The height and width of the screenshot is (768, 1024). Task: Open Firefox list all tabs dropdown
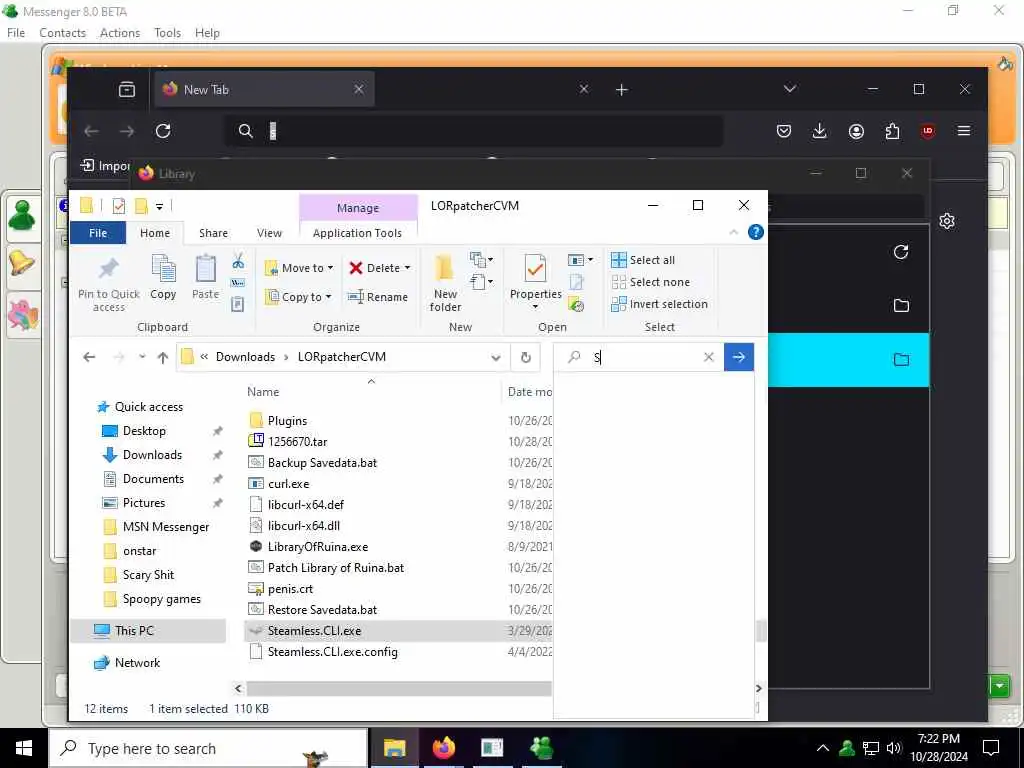[x=790, y=89]
